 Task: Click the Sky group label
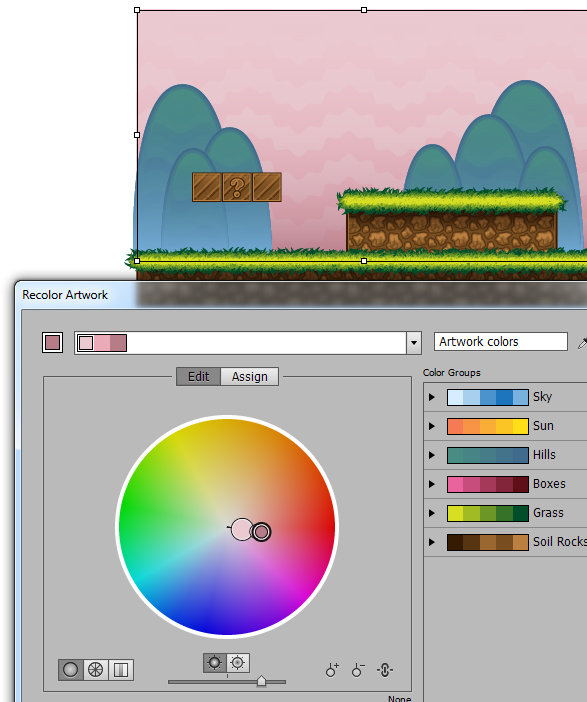click(542, 397)
